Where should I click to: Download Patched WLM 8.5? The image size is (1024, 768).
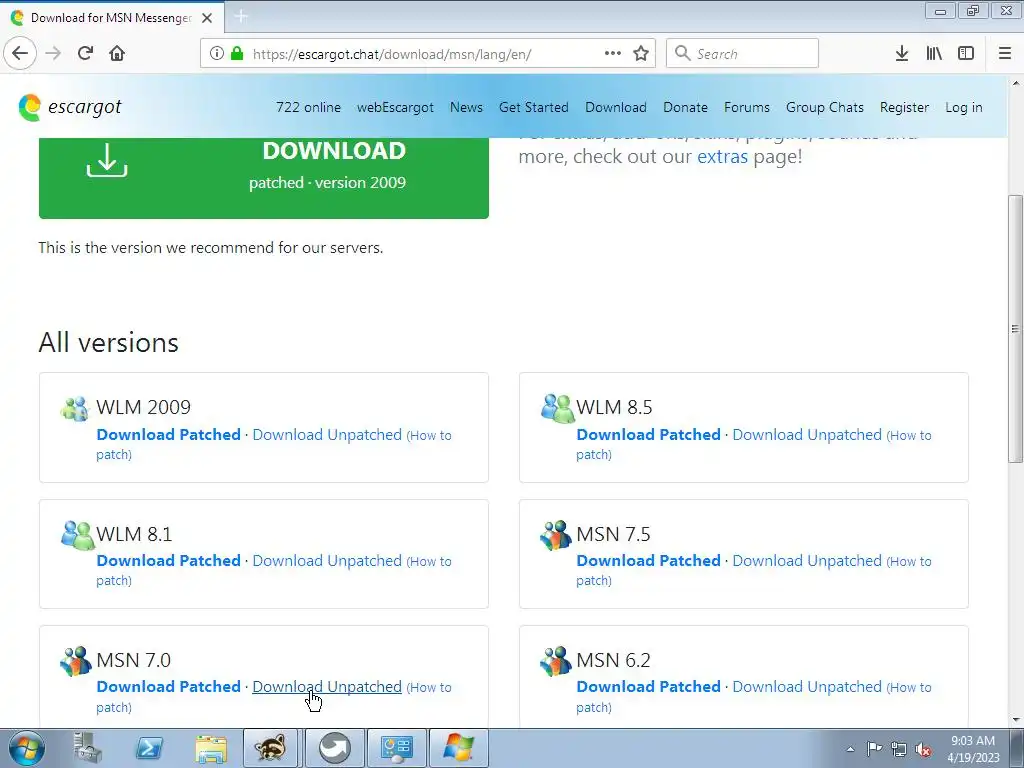point(648,435)
